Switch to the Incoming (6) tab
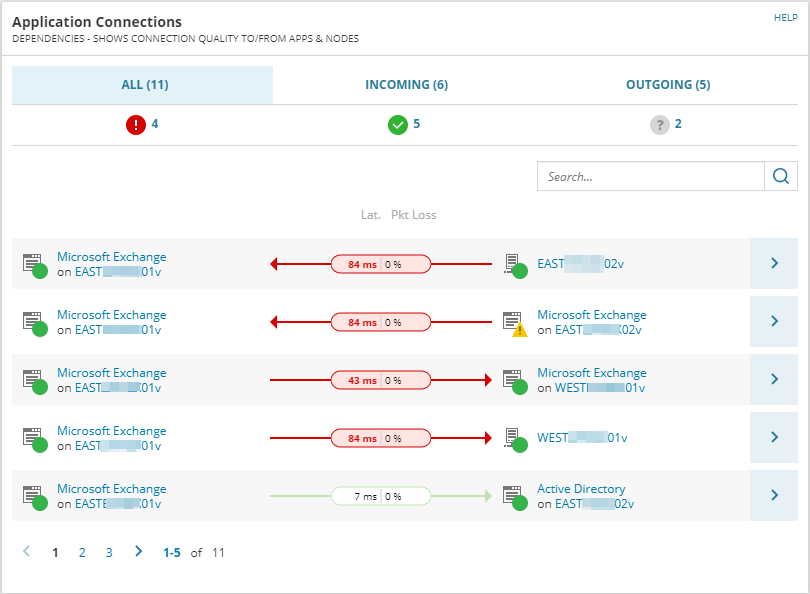 coord(406,85)
